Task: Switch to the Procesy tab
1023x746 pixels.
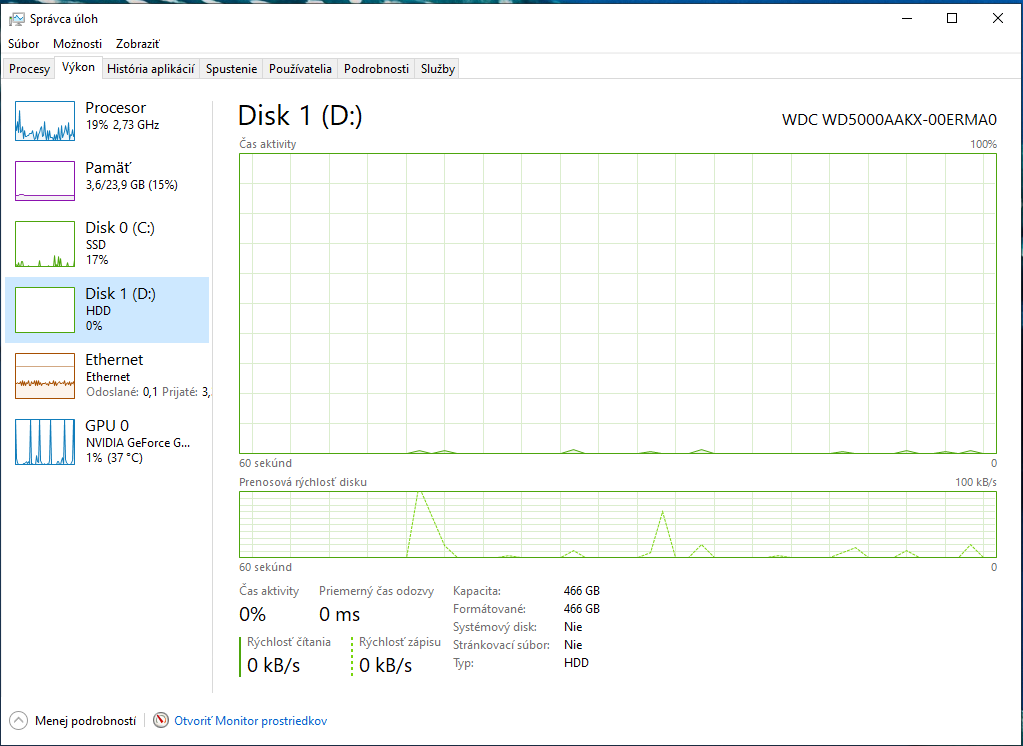Action: [x=29, y=69]
